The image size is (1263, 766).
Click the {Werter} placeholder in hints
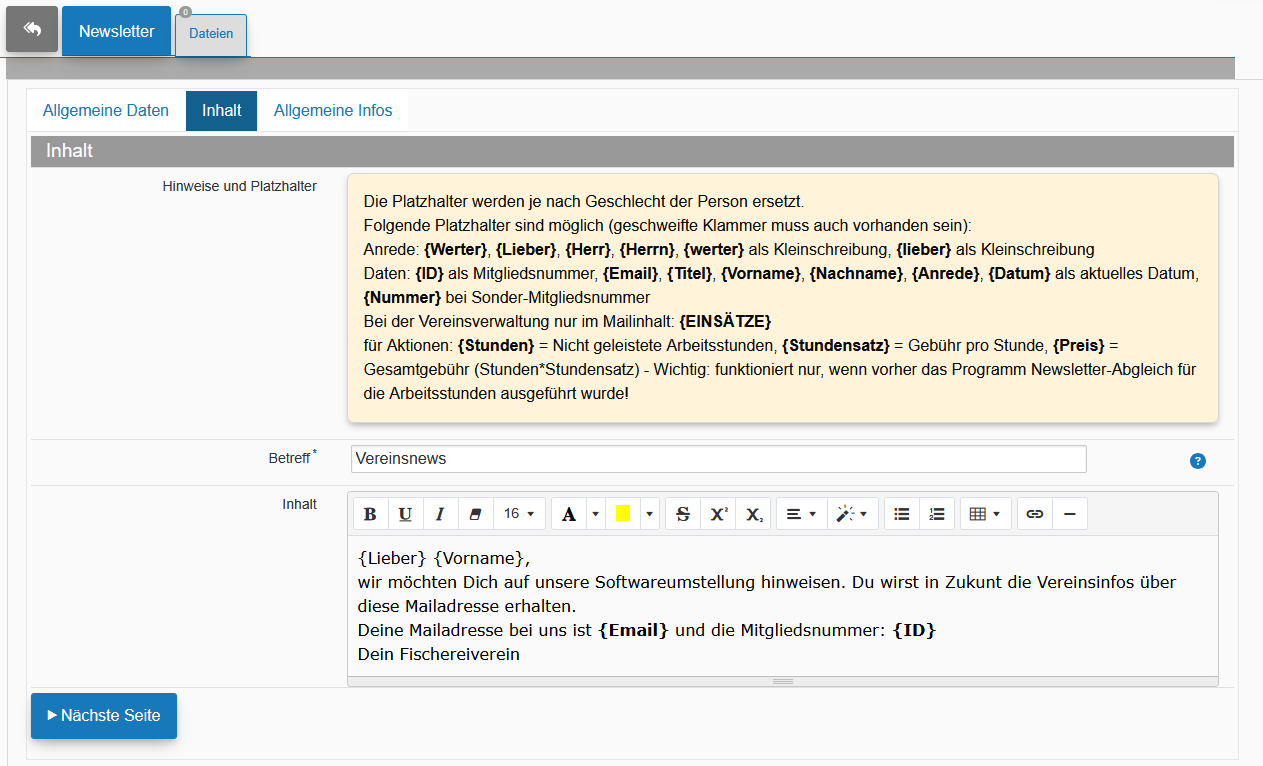(456, 249)
